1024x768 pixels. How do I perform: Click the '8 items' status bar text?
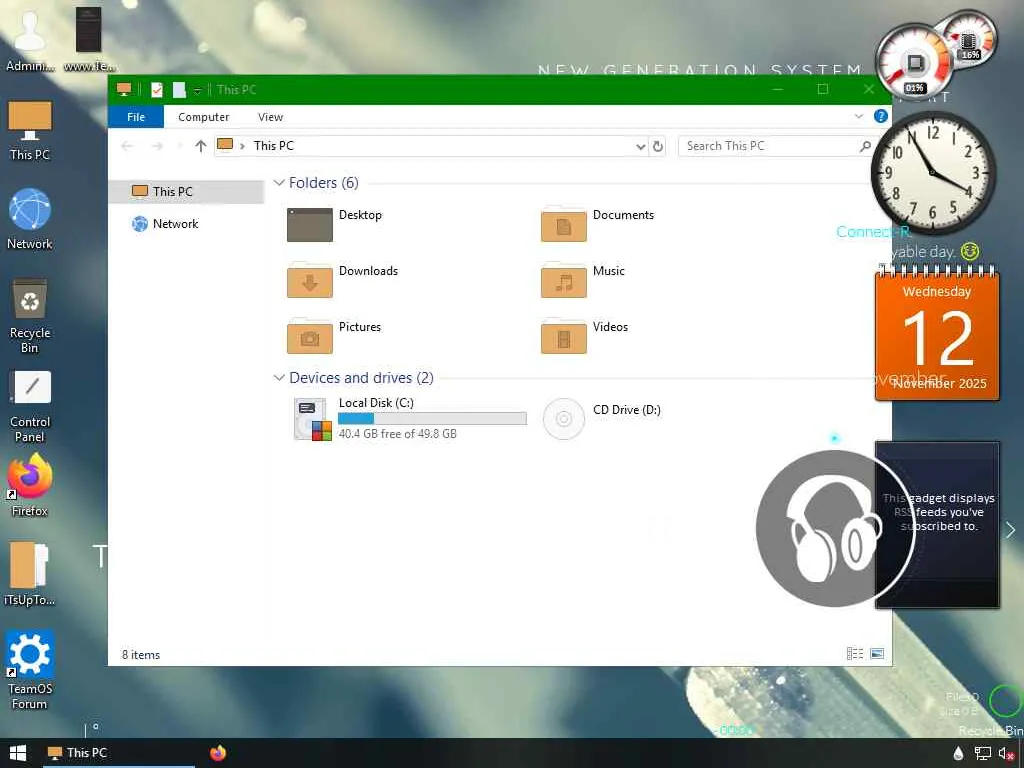click(141, 654)
